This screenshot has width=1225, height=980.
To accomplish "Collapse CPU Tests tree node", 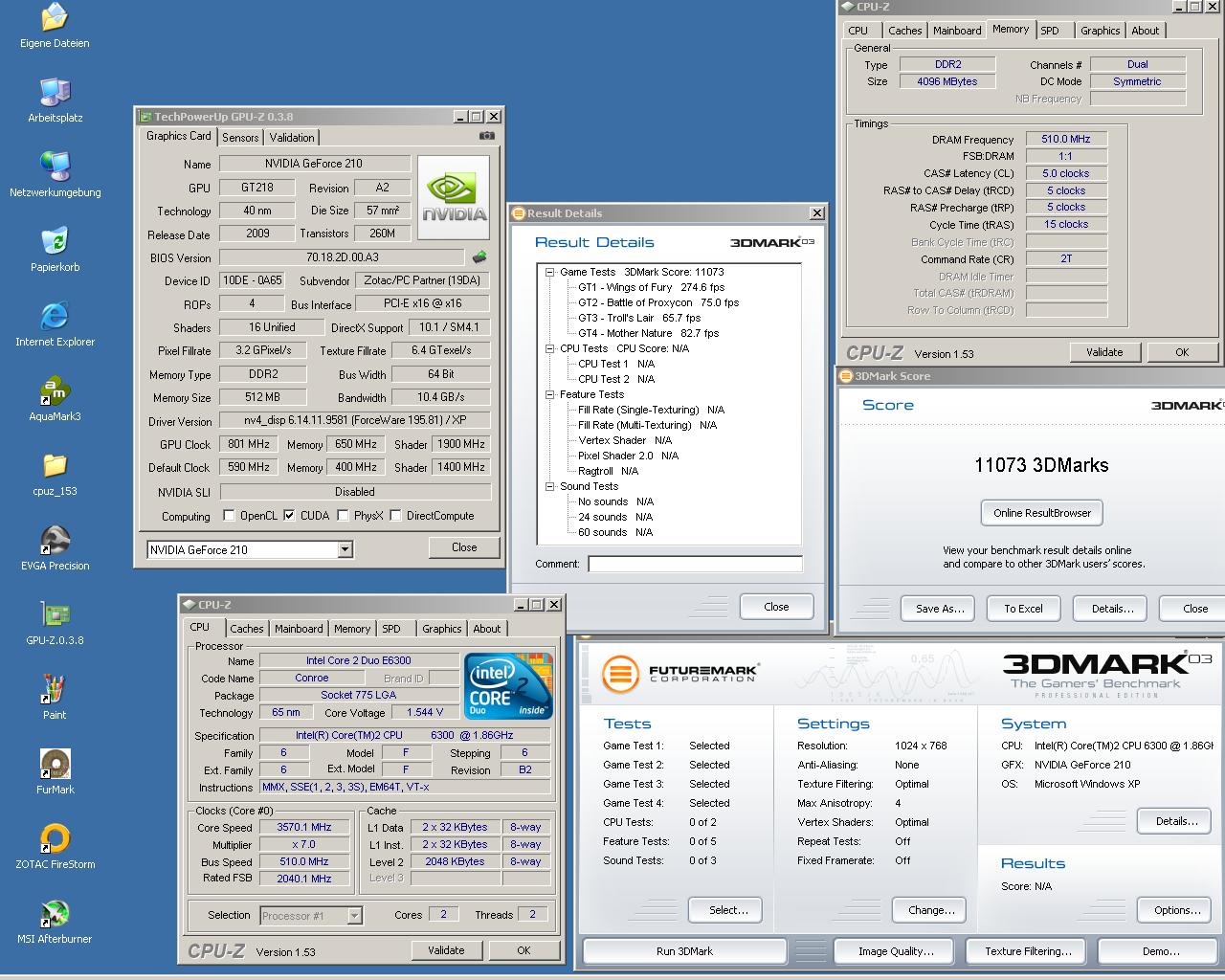I will point(550,348).
